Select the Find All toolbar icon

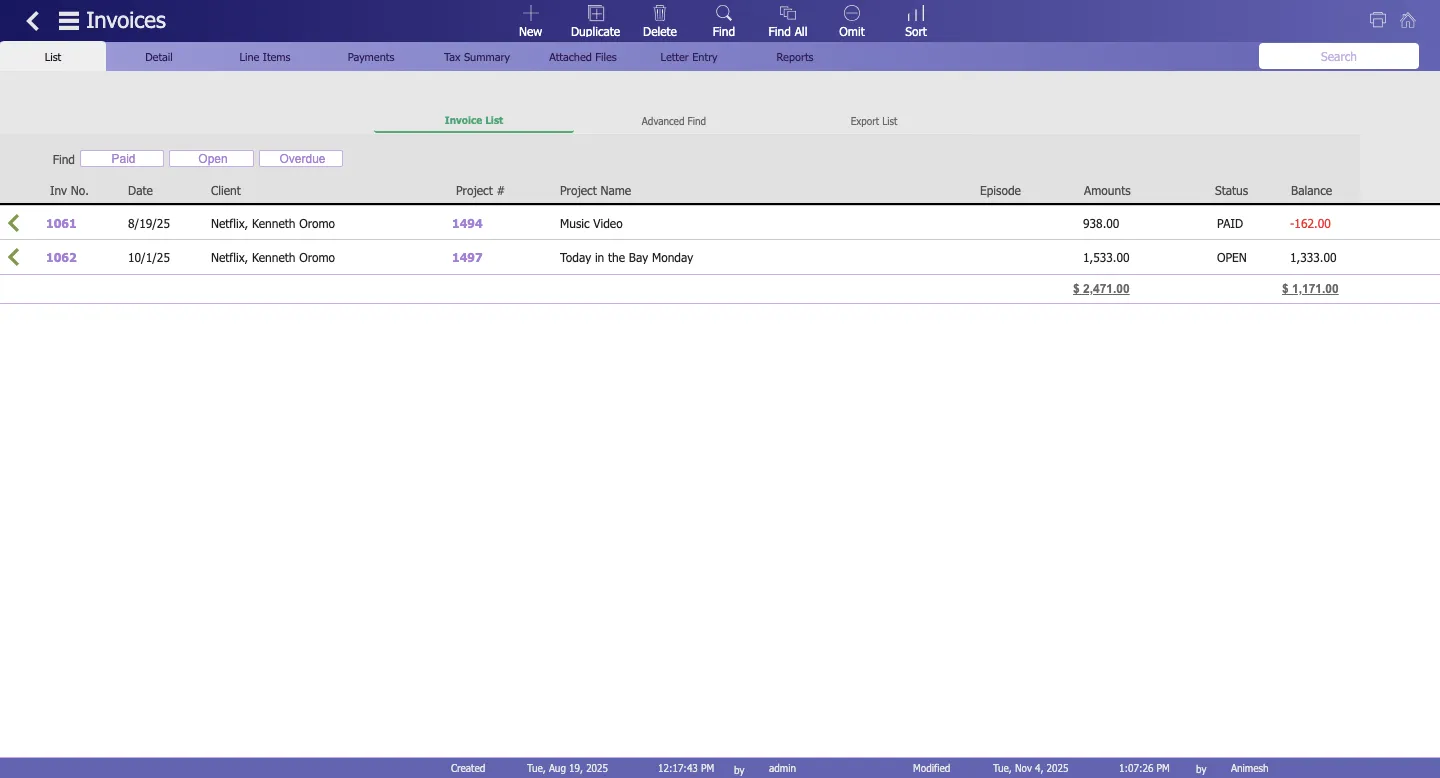787,20
